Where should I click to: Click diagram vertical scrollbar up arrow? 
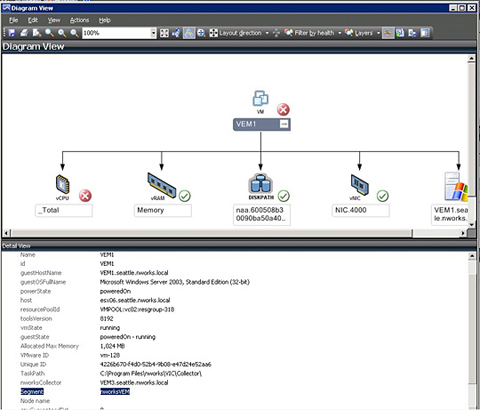[472, 59]
